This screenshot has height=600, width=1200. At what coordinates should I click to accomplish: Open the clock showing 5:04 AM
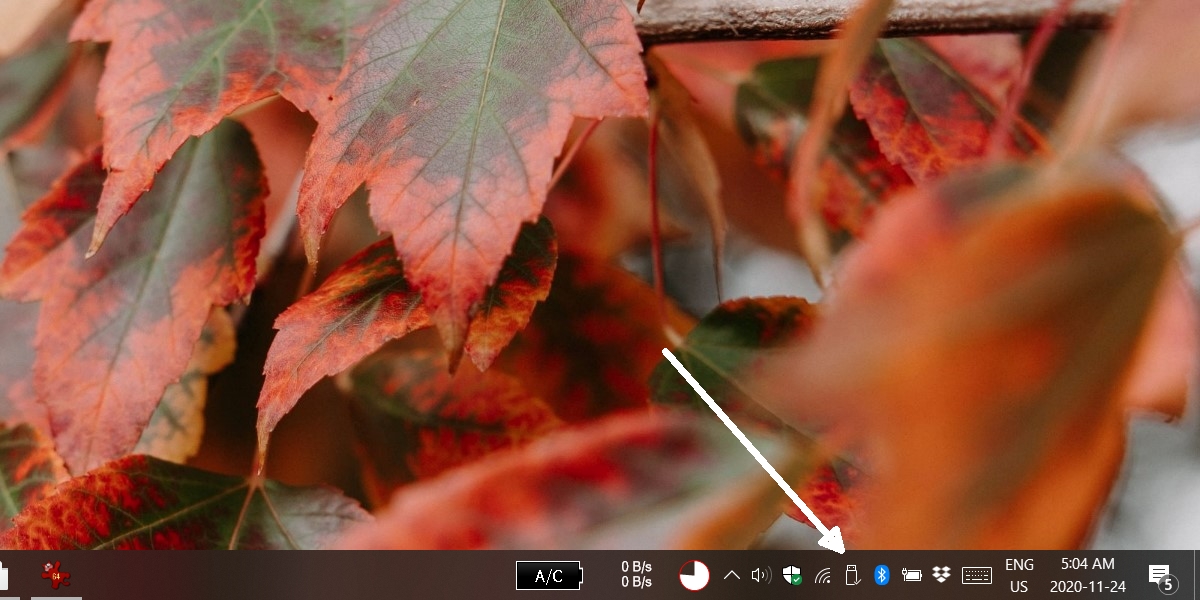coord(1087,575)
